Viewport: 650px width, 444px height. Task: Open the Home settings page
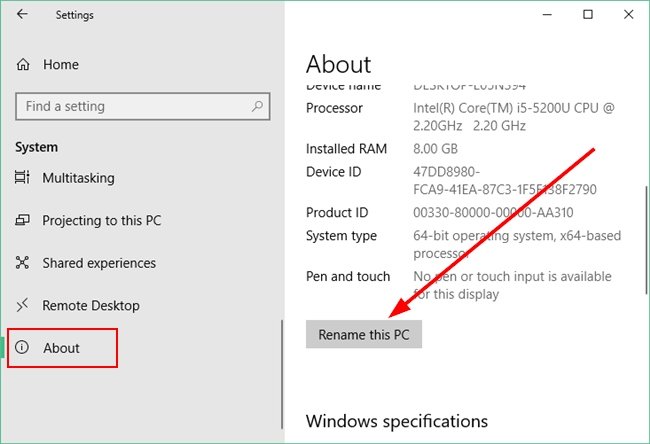(61, 64)
